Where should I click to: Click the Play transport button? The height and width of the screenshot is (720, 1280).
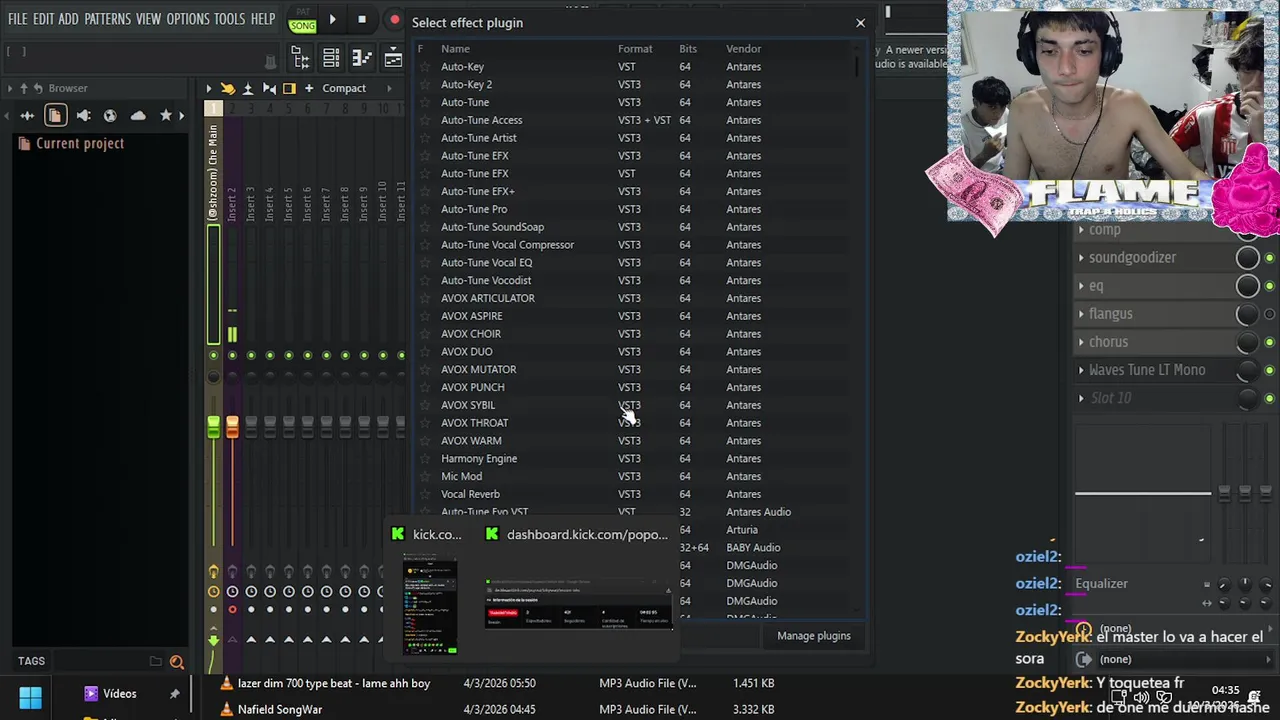[332, 19]
